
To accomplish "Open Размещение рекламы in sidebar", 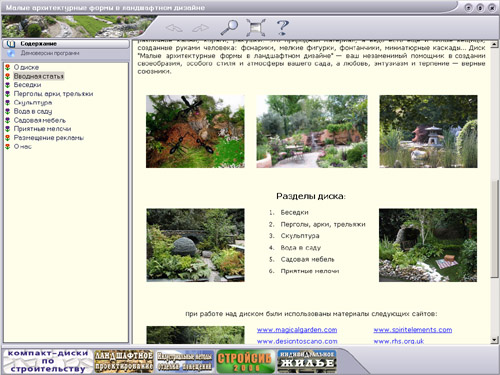I will [x=49, y=138].
